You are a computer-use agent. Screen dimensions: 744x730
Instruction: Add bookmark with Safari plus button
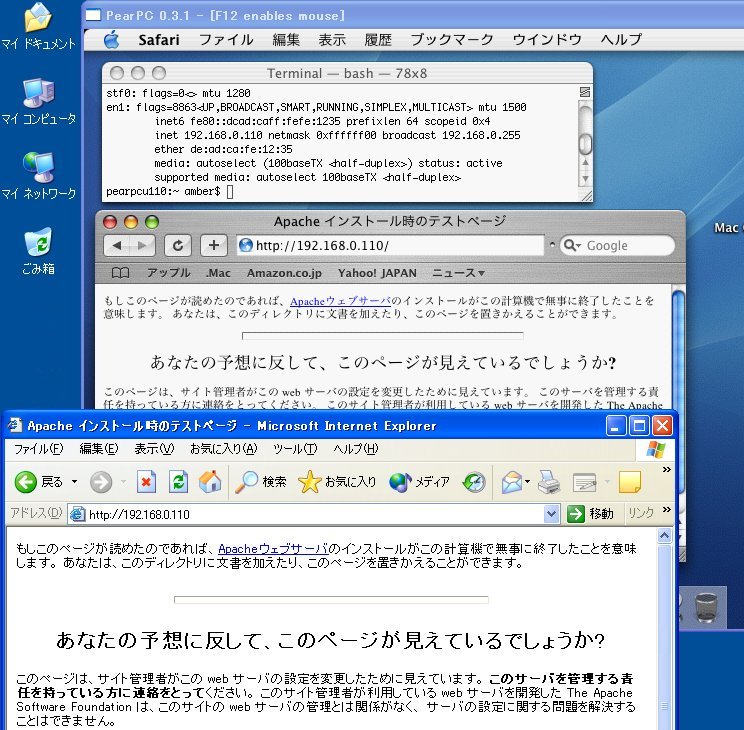click(214, 245)
